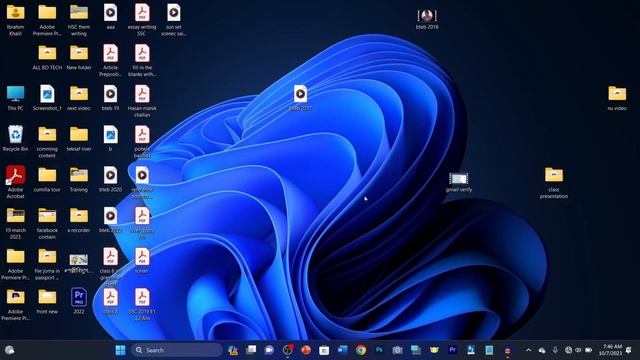Select the 19 march 2023 folder
The width and height of the screenshot is (640, 360).
tap(16, 223)
